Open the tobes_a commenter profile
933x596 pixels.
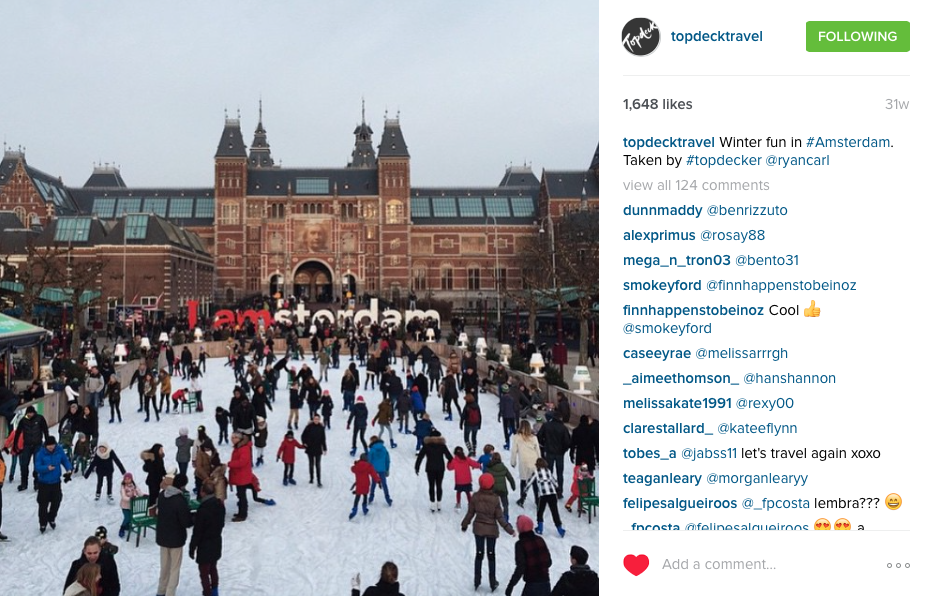point(649,453)
